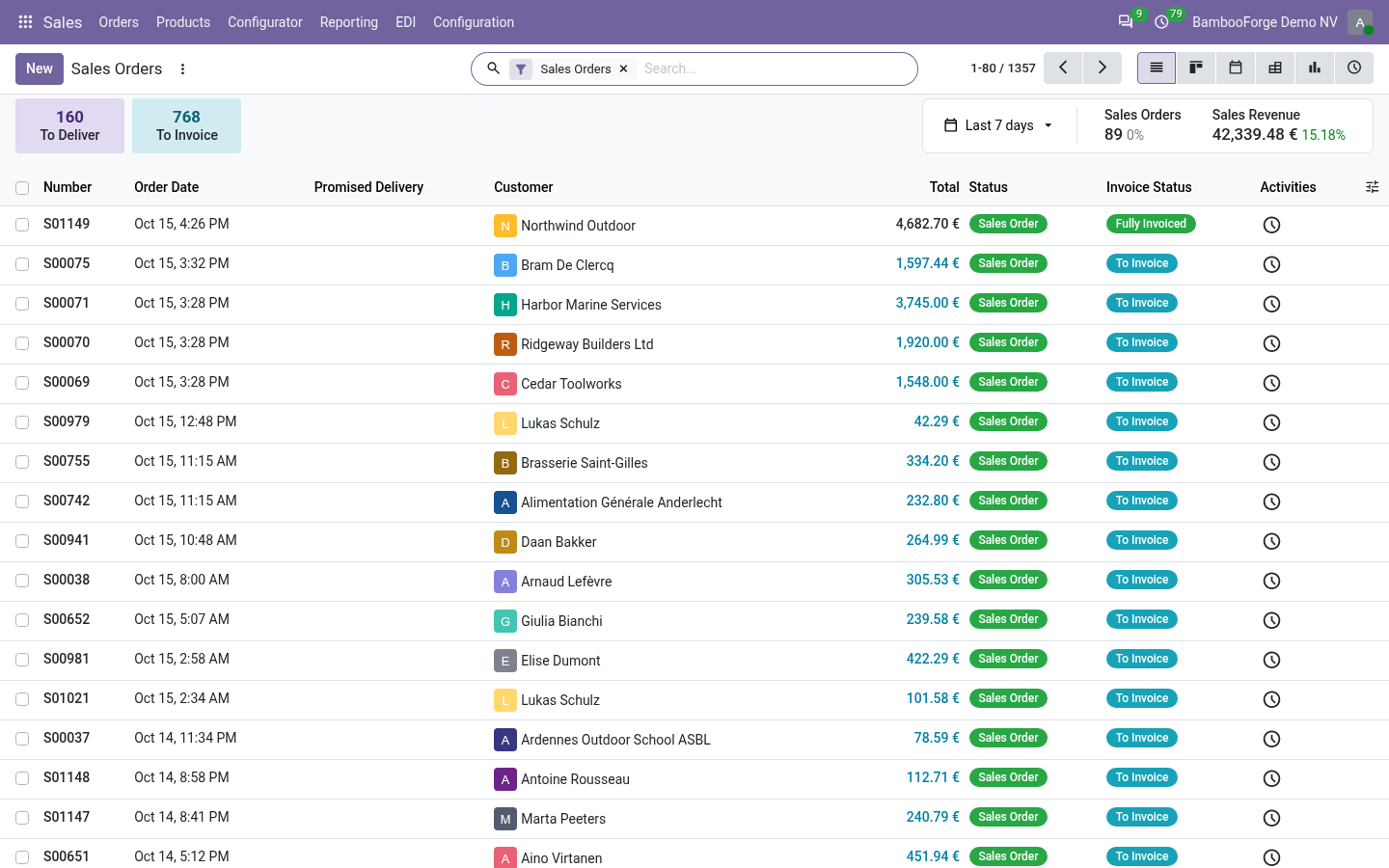Image resolution: width=1389 pixels, height=868 pixels.
Task: Open the discuss messages icon
Action: tap(1125, 22)
